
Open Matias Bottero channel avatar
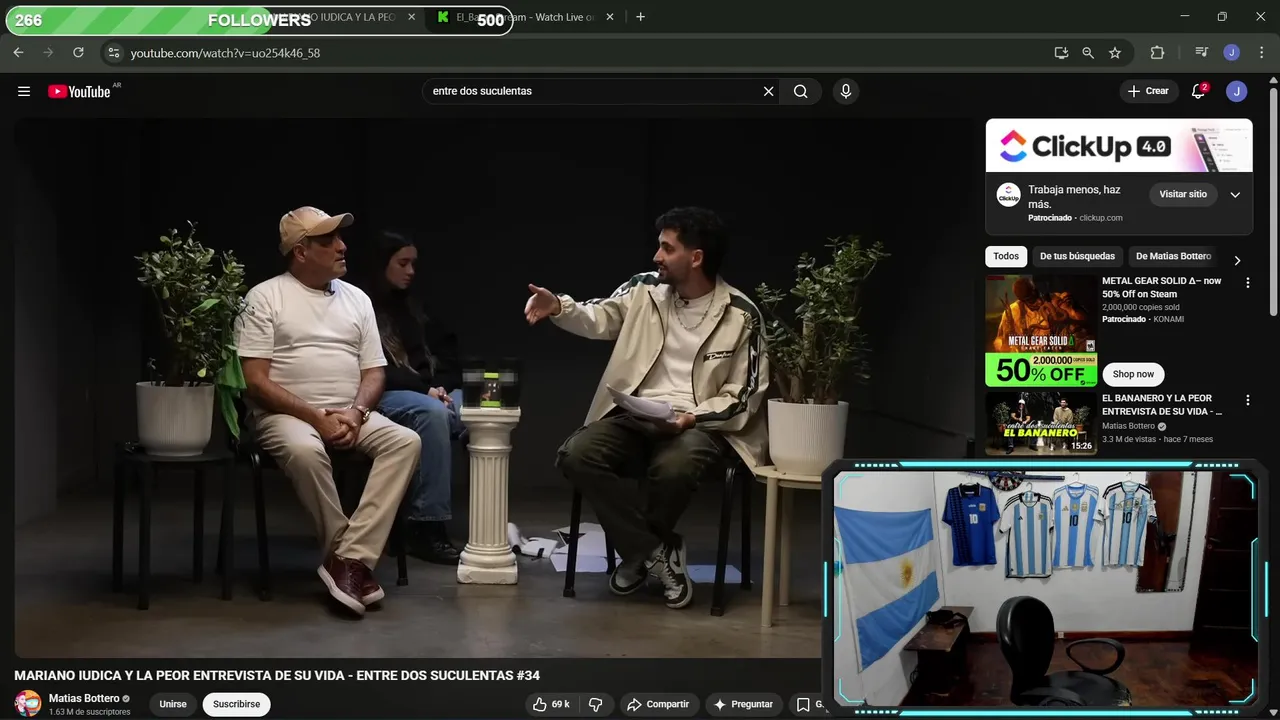[28, 703]
